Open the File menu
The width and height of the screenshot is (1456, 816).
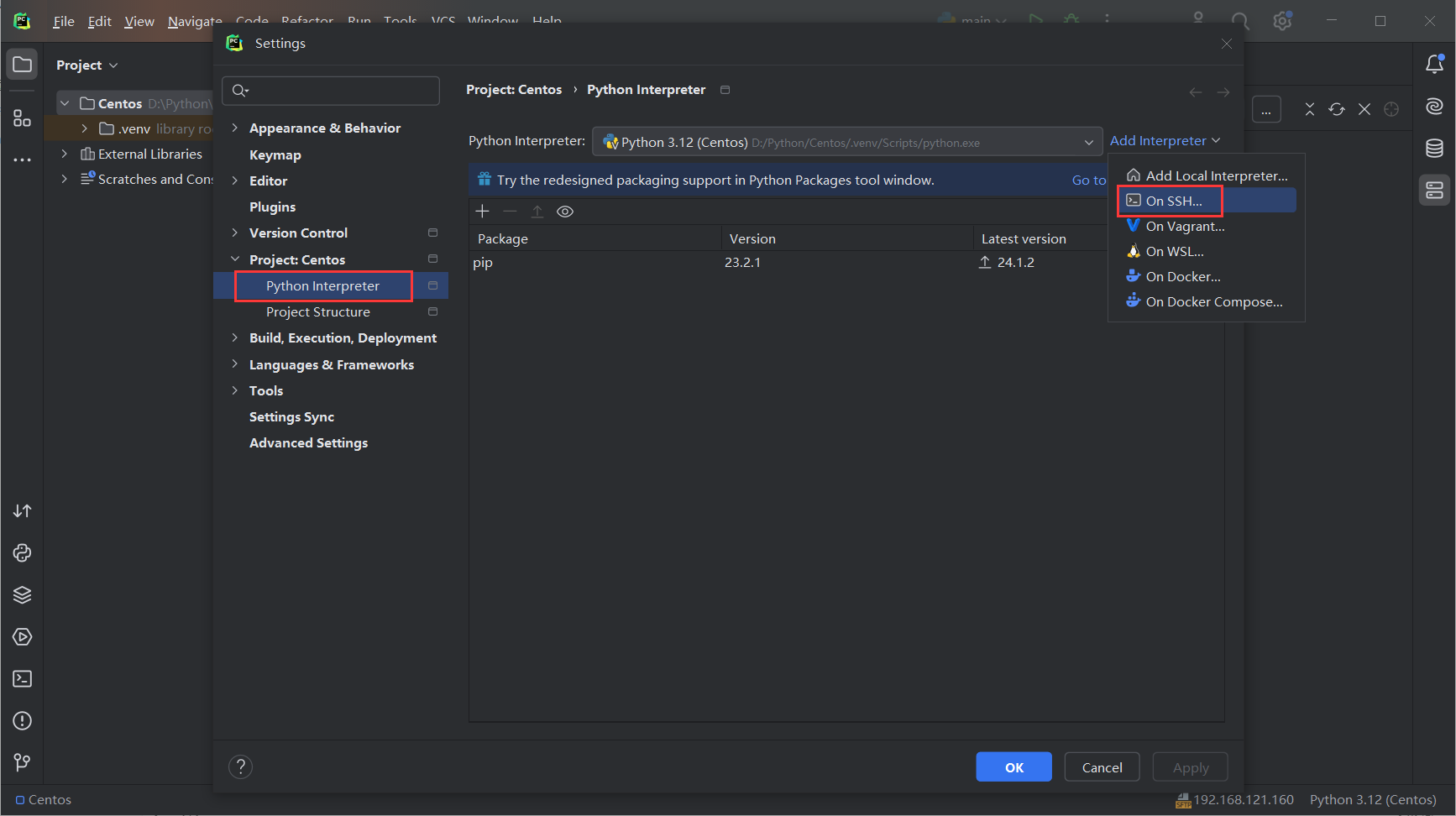pyautogui.click(x=64, y=21)
